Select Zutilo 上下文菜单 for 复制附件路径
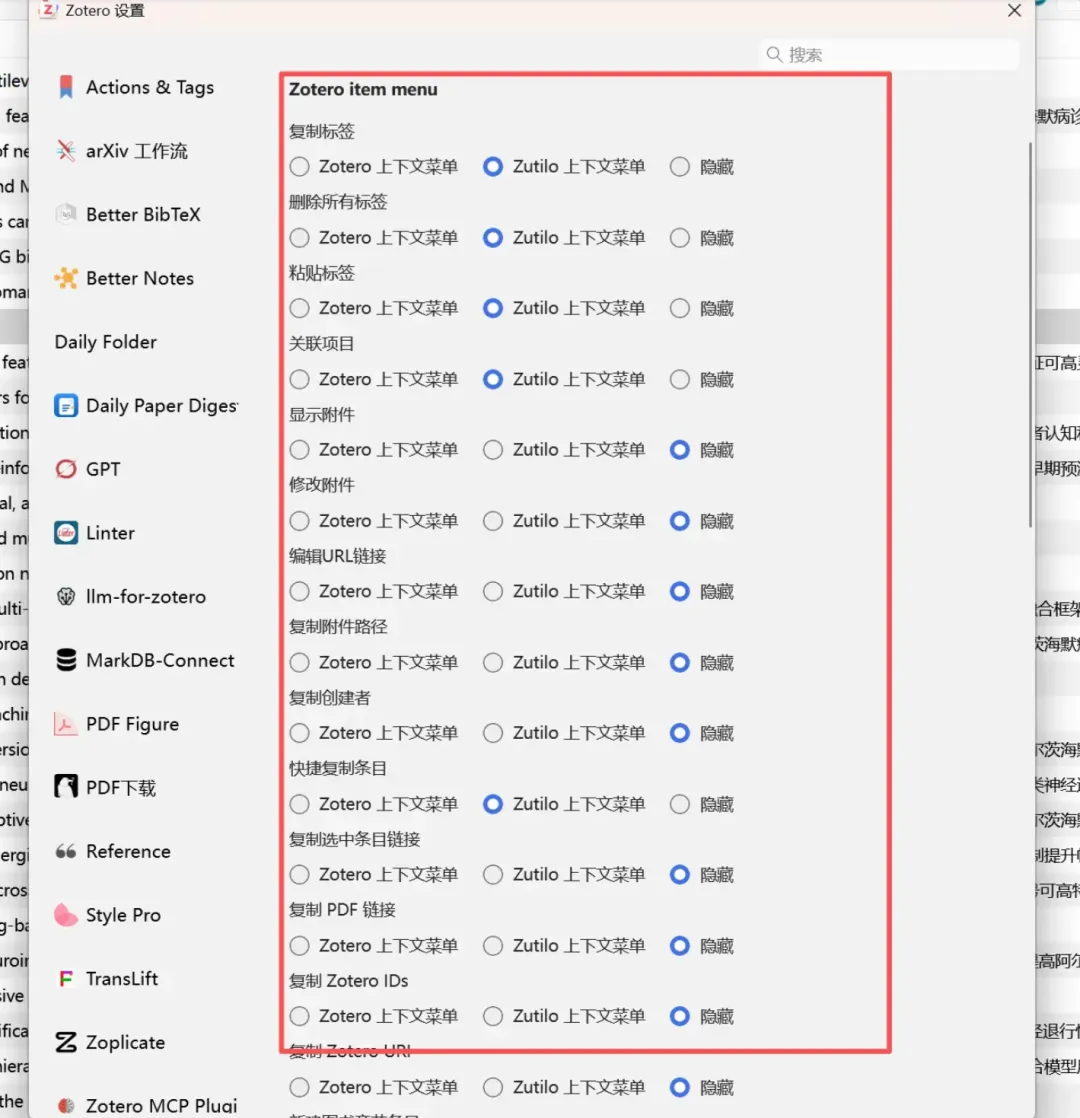 coord(493,662)
